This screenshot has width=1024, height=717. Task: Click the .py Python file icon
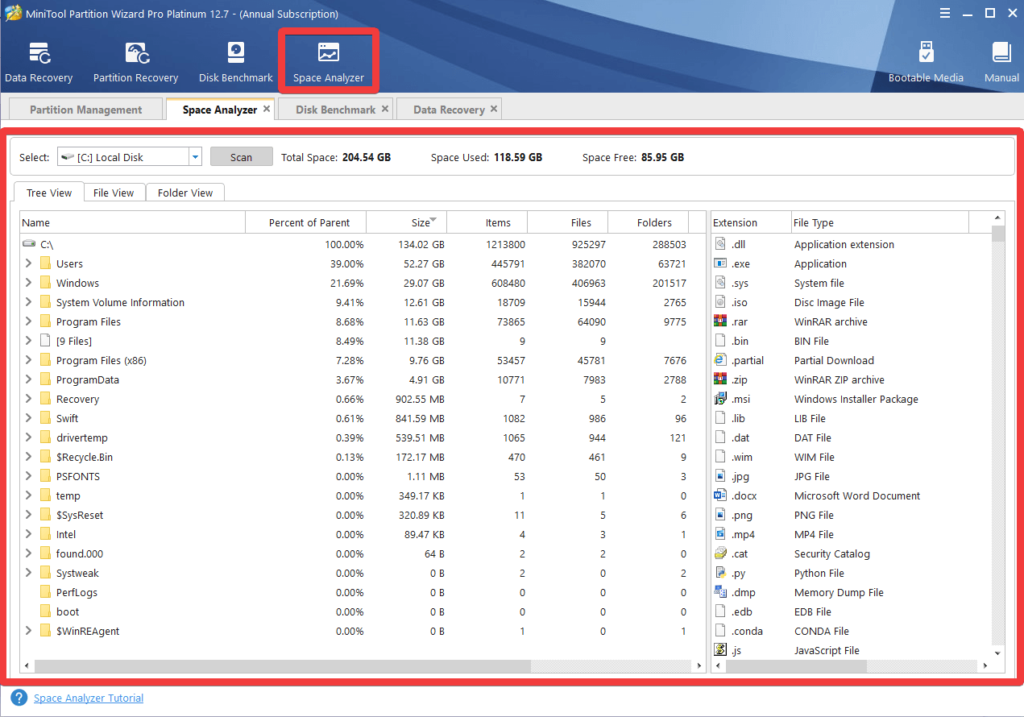720,573
